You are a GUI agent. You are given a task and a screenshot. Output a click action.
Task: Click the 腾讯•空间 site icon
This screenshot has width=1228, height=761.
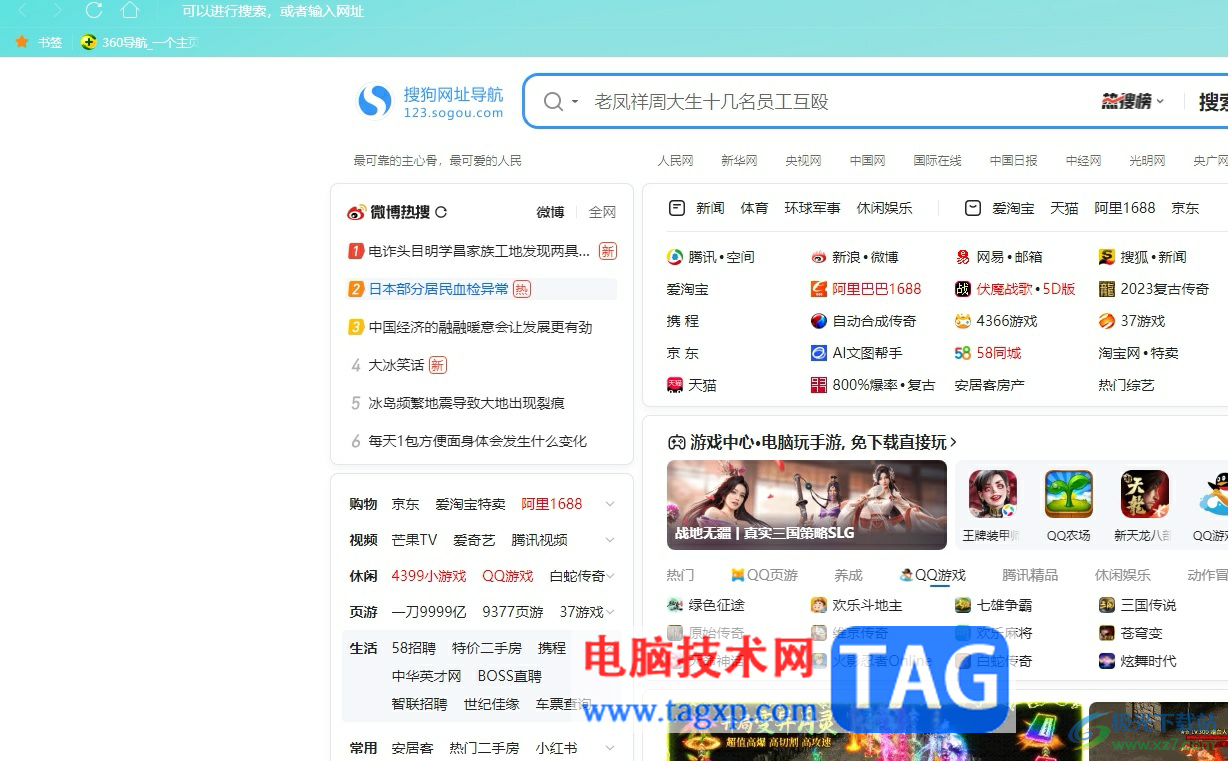[675, 257]
